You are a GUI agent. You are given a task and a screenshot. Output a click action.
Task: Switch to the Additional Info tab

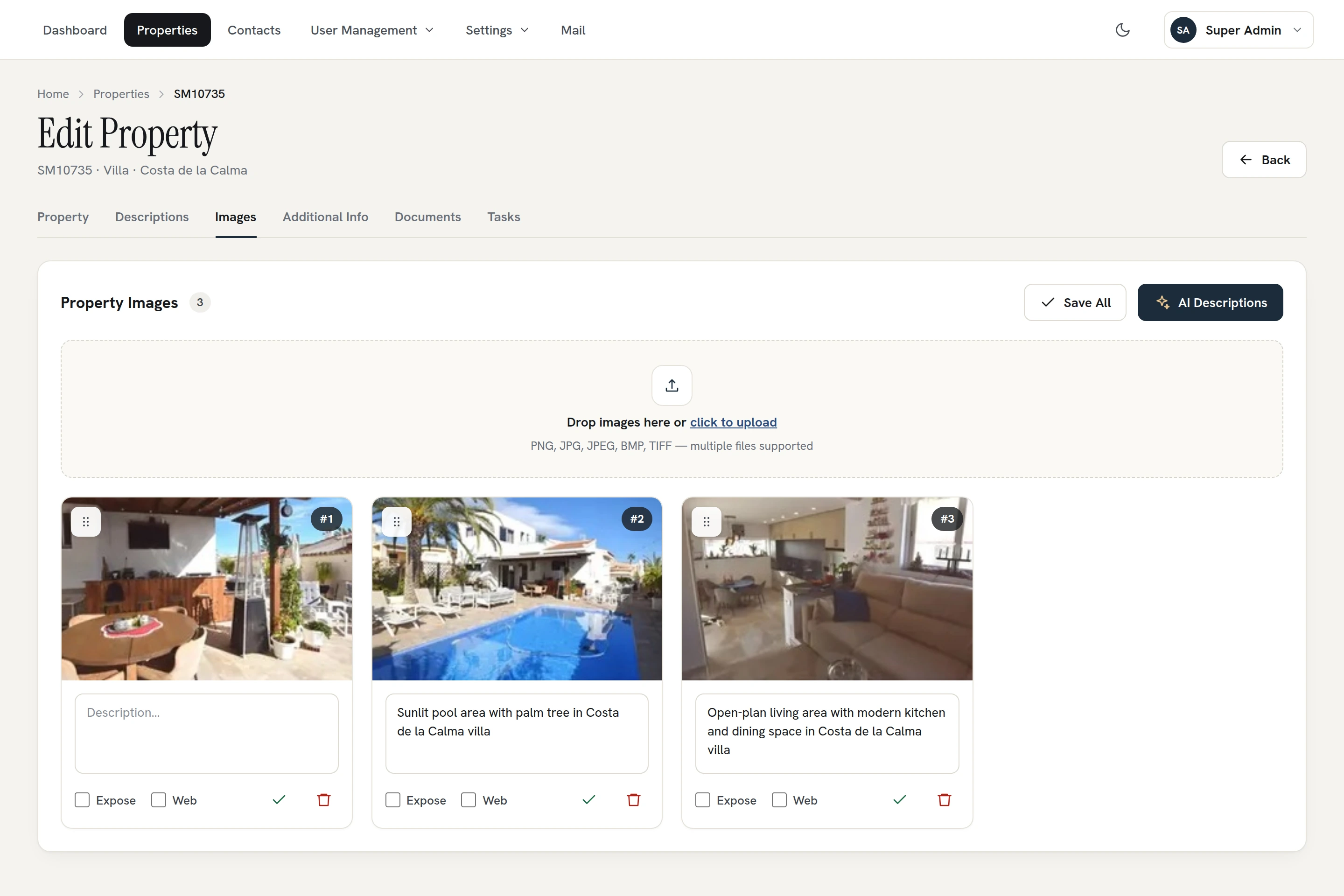[325, 217]
